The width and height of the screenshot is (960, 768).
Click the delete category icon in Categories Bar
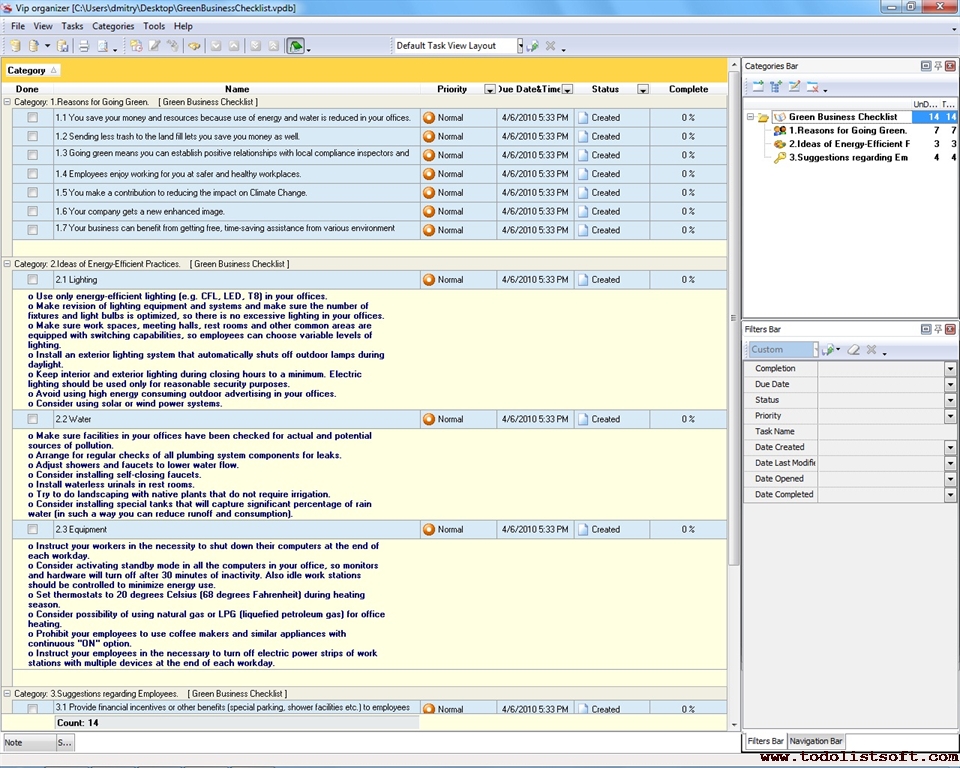(812, 87)
